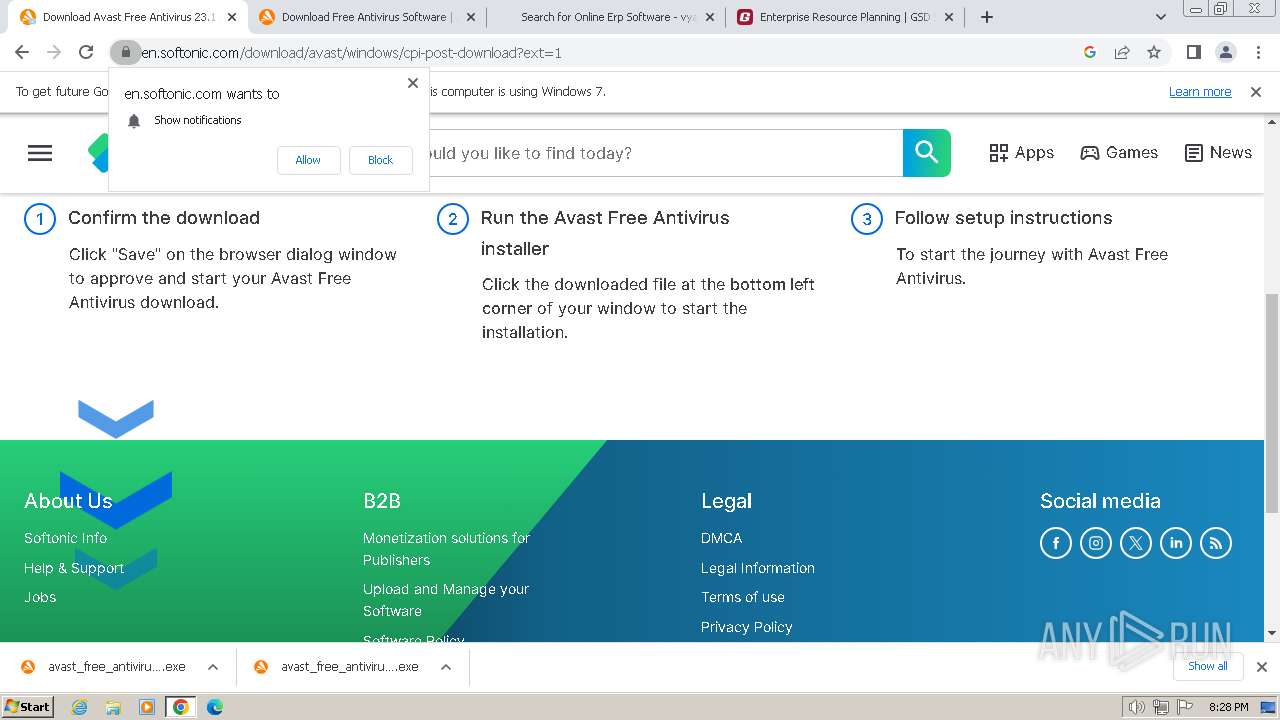The width and height of the screenshot is (1280, 720).
Task: Click the Chrome taskbar icon
Action: 180,707
